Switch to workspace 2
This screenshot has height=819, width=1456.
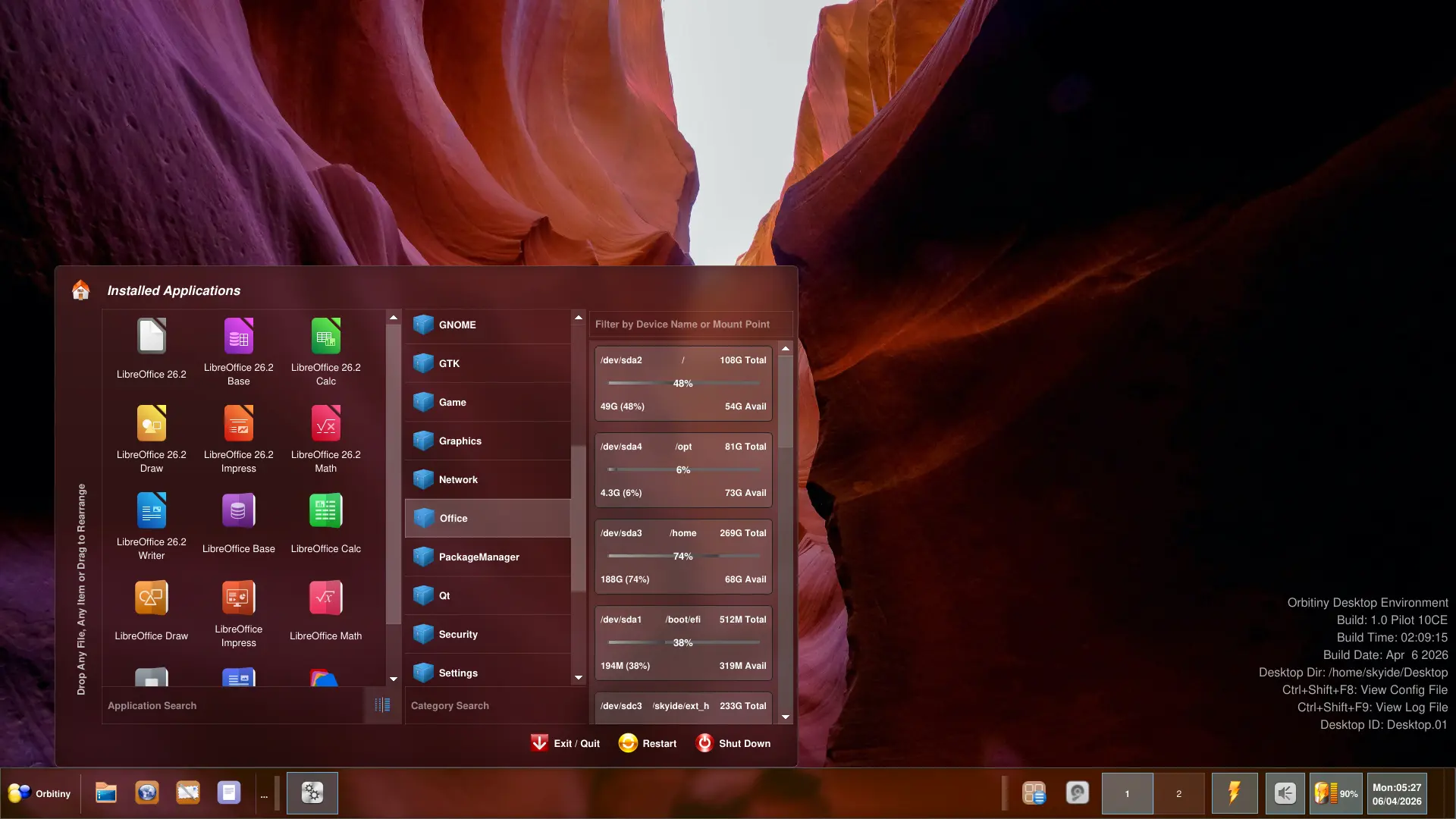tap(1178, 793)
